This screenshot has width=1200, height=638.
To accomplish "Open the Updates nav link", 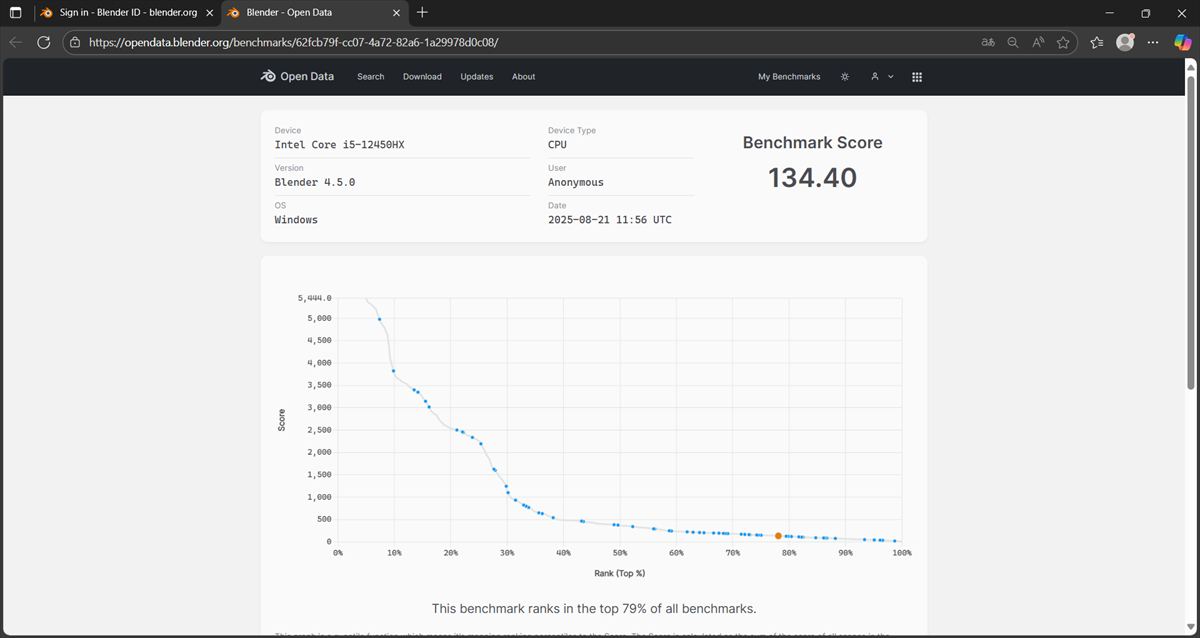I will [x=477, y=77].
